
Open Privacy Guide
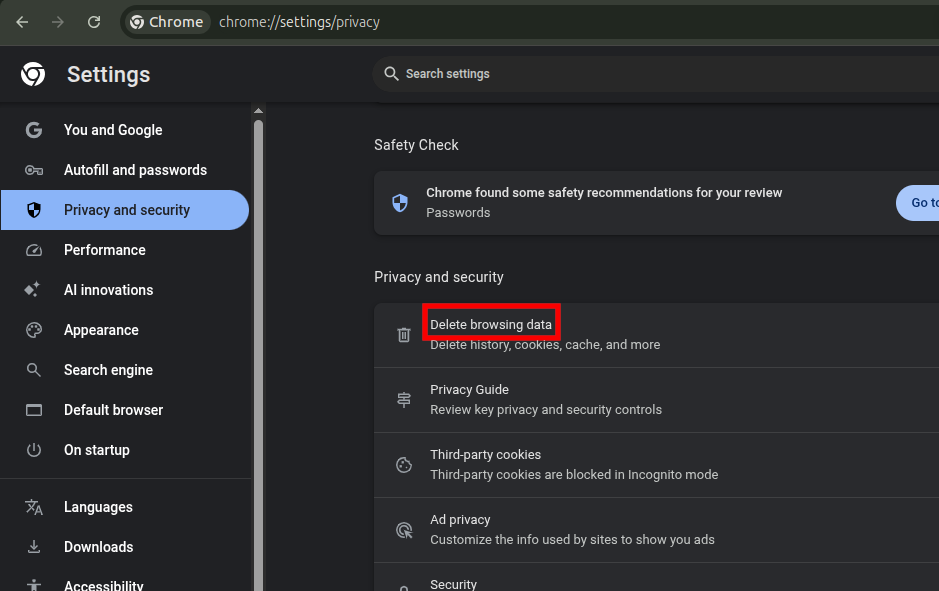tap(656, 400)
